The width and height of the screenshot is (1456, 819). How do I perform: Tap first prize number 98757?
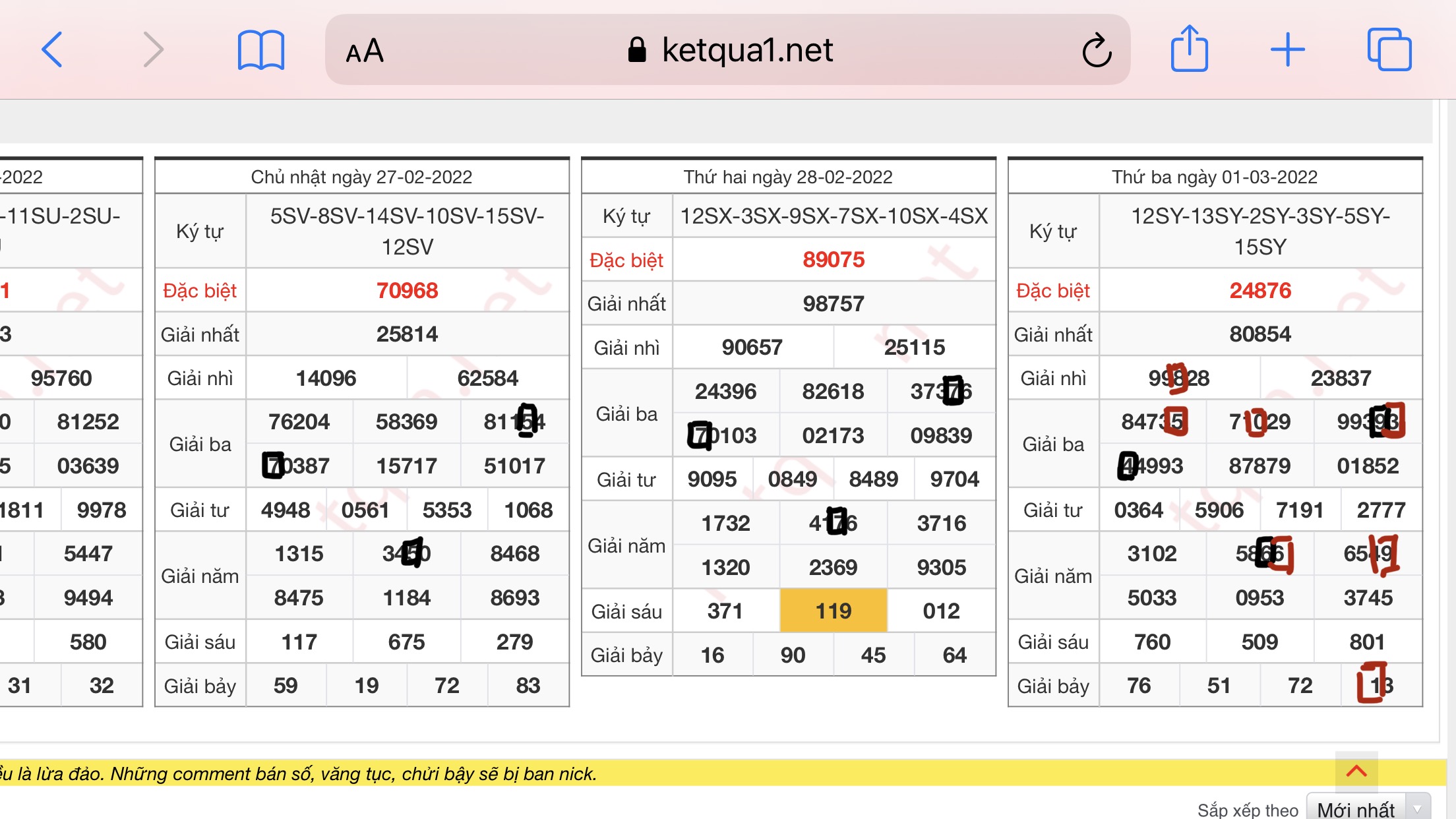[x=834, y=303]
